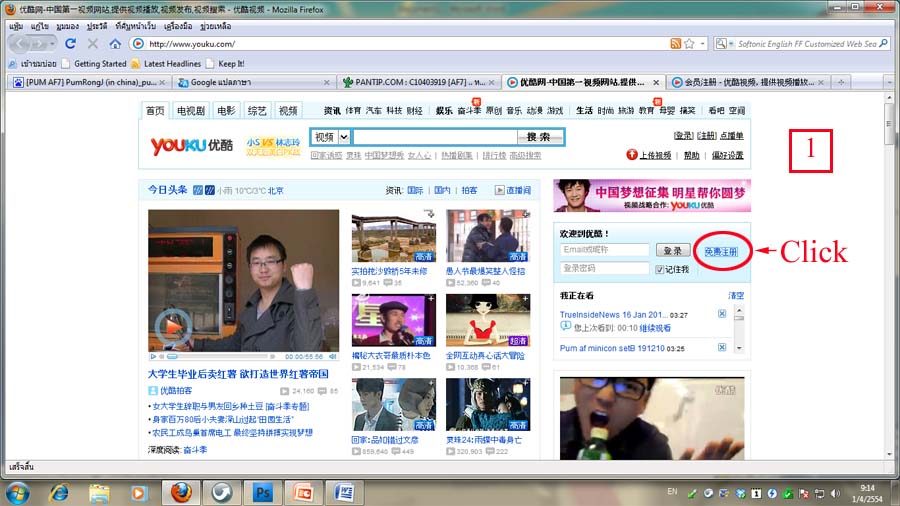Select the 电影 site tab
Screen dimensions: 900x506
coord(226,111)
